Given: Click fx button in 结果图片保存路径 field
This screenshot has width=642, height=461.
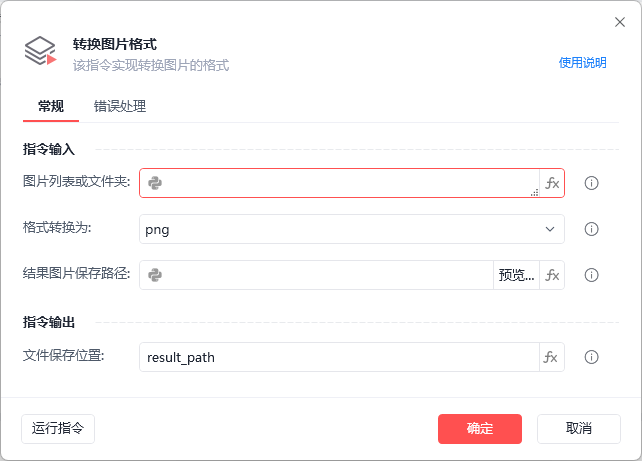Looking at the screenshot, I should click(x=552, y=275).
